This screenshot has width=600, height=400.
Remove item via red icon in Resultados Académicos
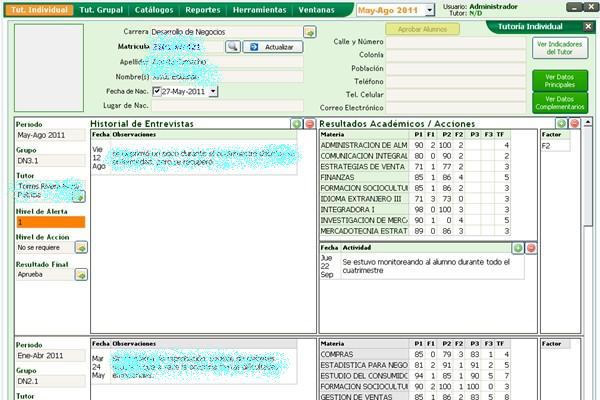coord(574,123)
